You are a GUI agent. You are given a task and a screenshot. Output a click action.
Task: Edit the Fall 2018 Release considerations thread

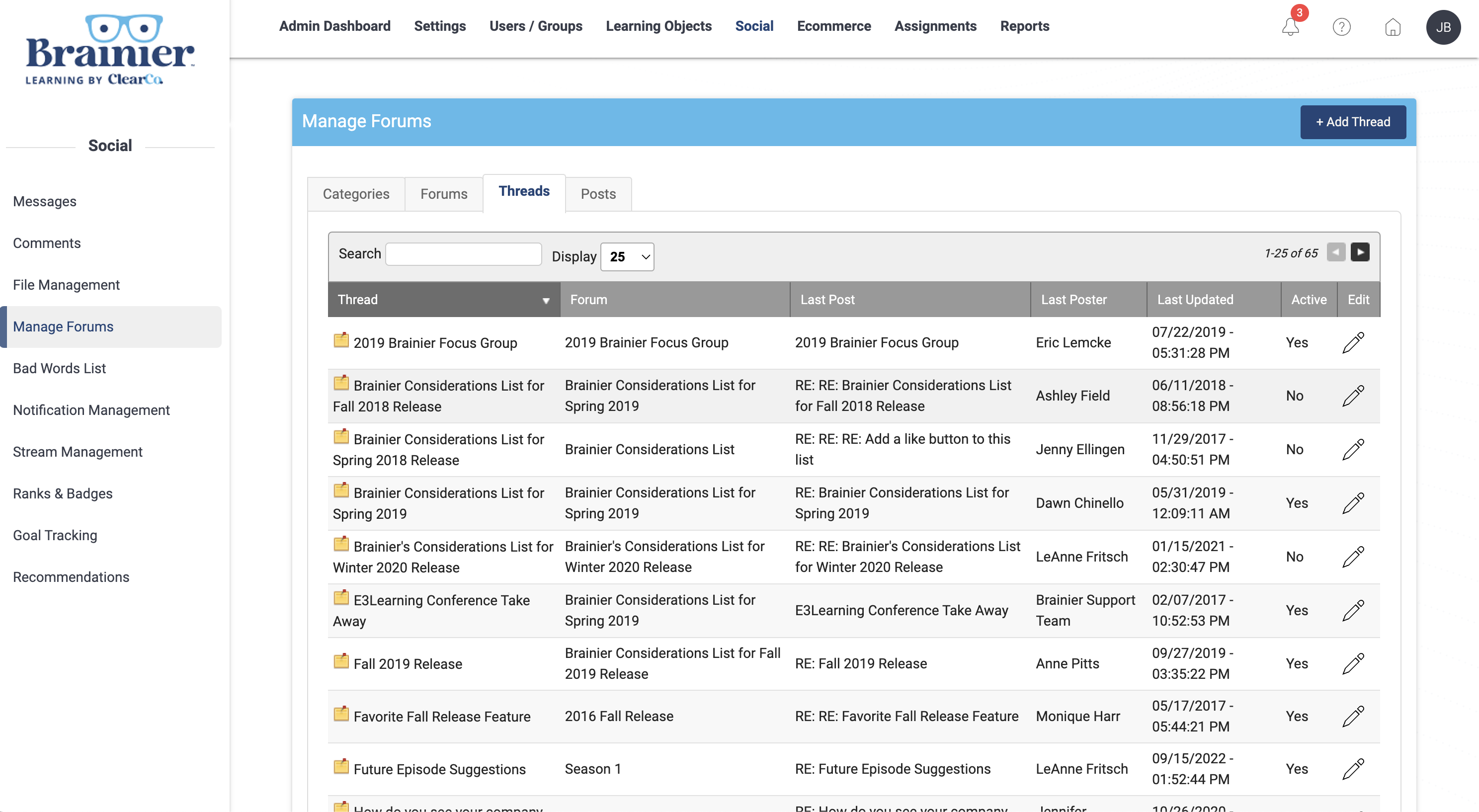point(1353,396)
